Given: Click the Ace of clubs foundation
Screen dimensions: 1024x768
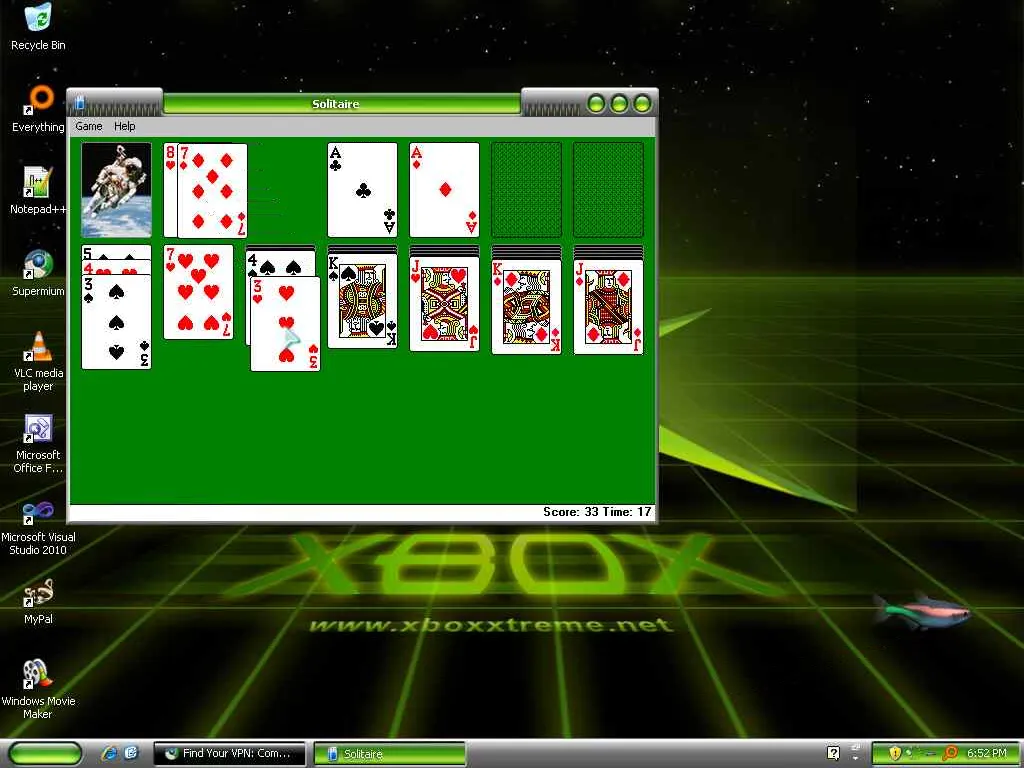Looking at the screenshot, I should [362, 189].
